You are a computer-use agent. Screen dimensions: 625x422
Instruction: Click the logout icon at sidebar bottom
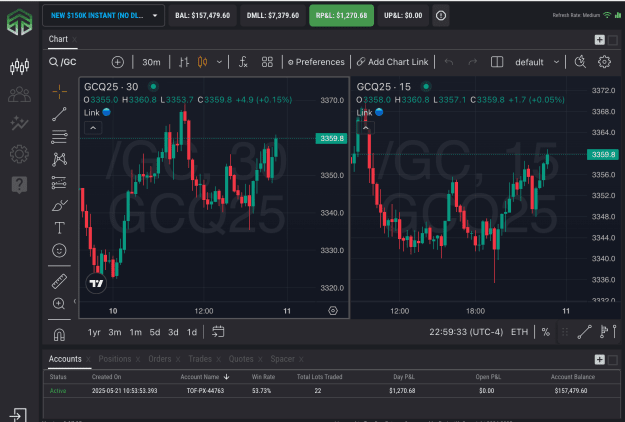pos(18,415)
